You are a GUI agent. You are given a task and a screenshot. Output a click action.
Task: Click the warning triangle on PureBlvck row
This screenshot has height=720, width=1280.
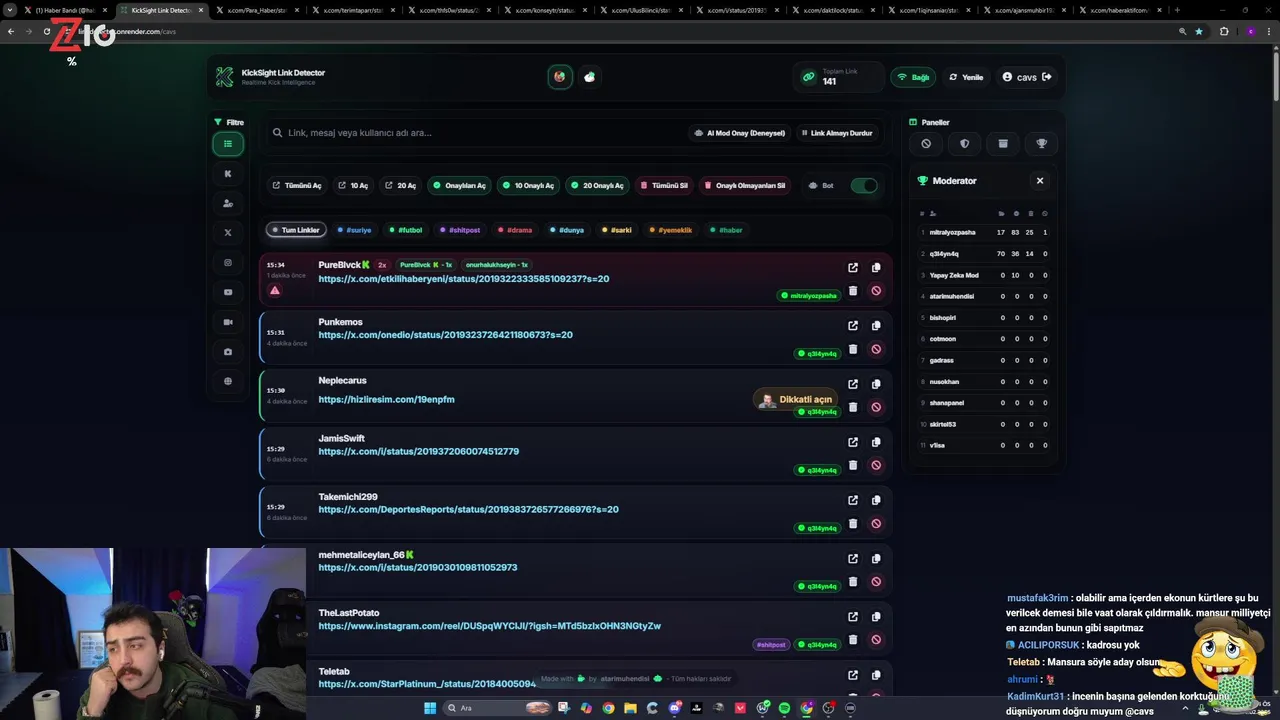point(274,291)
